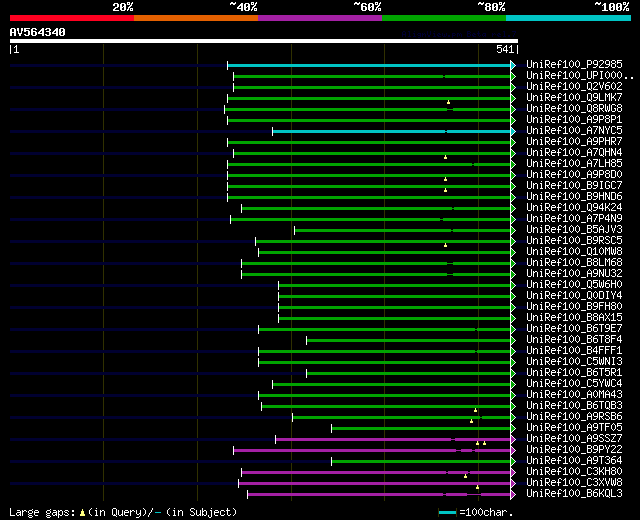This screenshot has width=640, height=520.
Task: Click the UniRef100_A9NU32 label
Action: tap(574, 273)
